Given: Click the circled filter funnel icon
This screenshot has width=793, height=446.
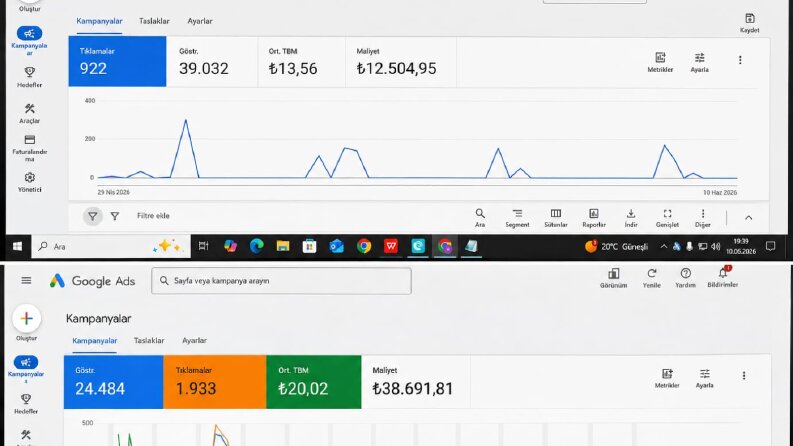Looking at the screenshot, I should [x=93, y=216].
